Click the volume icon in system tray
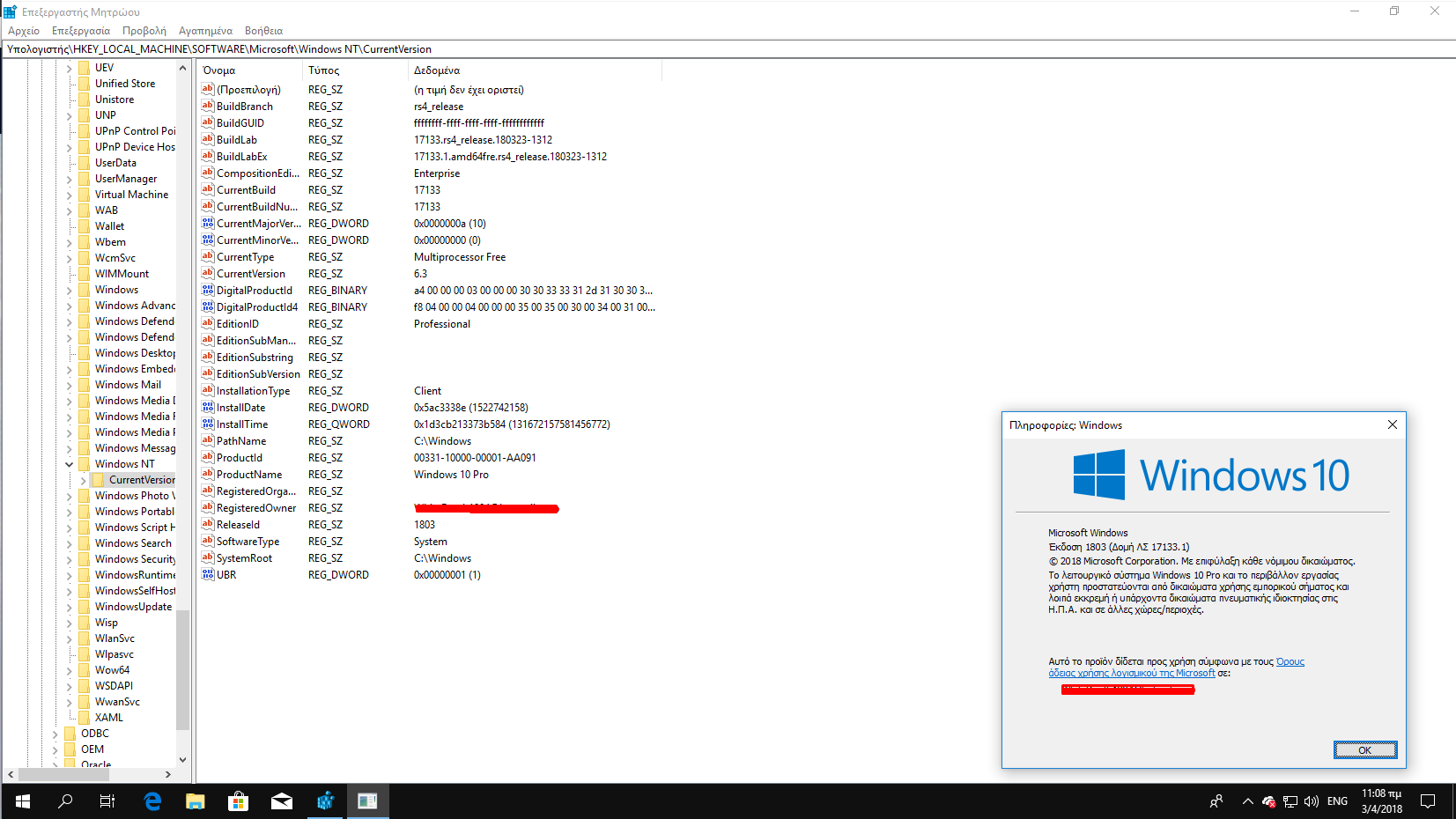The width and height of the screenshot is (1456, 819). 1312,801
